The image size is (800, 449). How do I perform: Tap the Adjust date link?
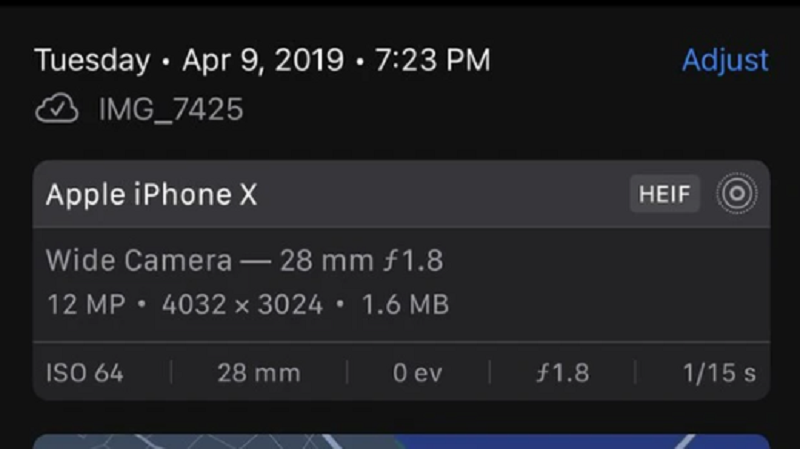725,60
